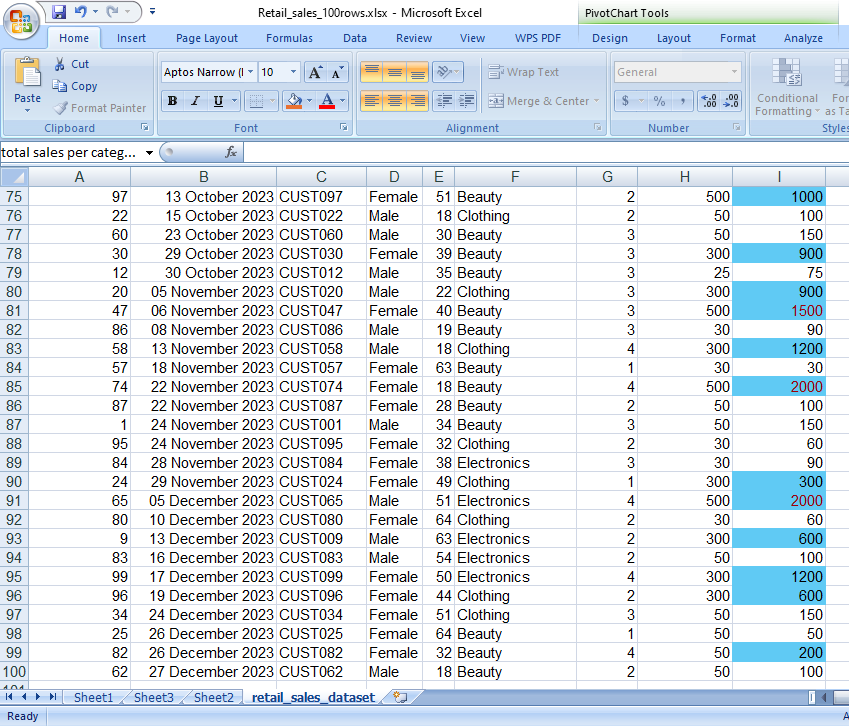
Task: Apply percent style formatting
Action: point(659,101)
